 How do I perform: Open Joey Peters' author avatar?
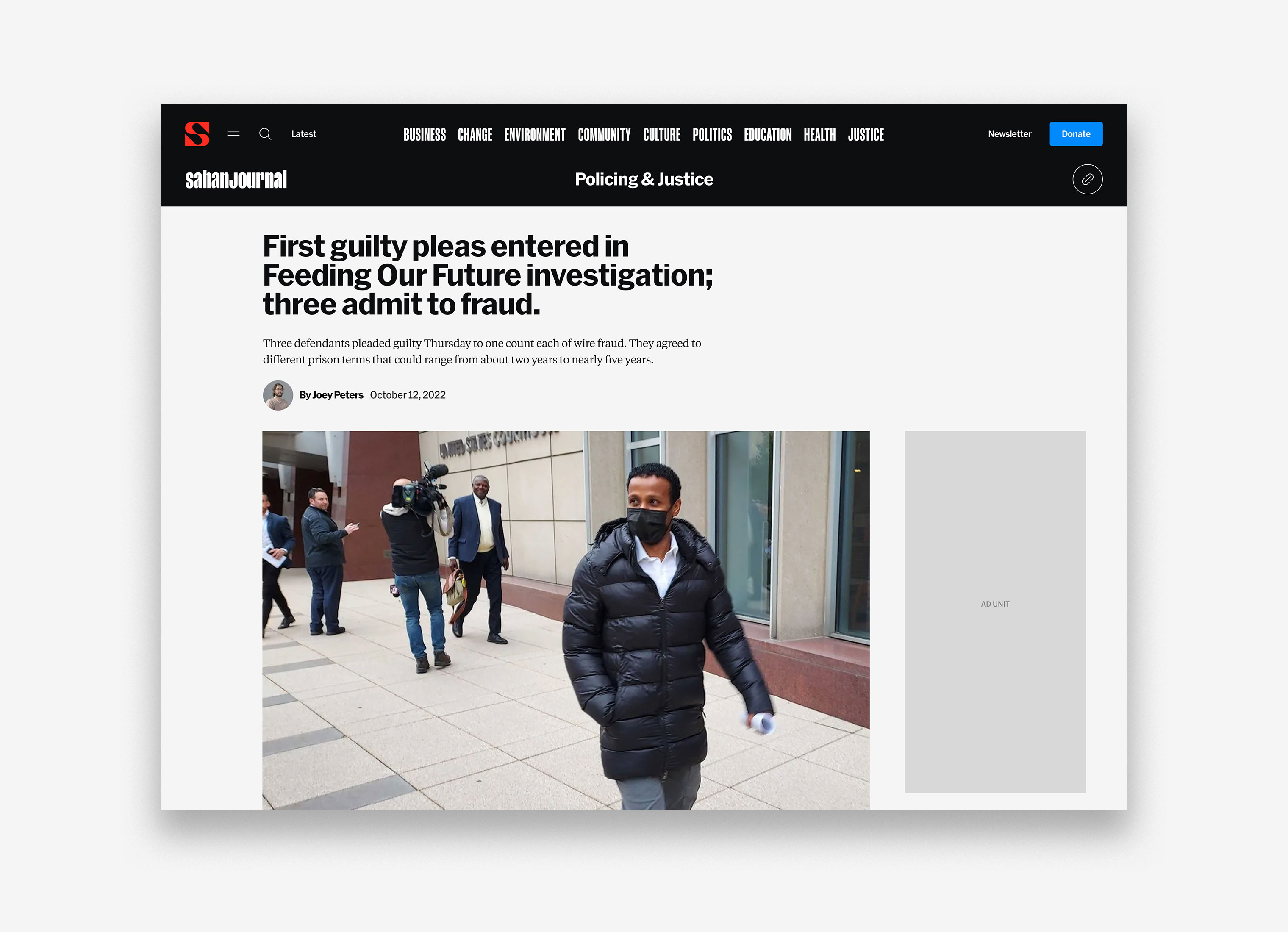pyautogui.click(x=278, y=395)
